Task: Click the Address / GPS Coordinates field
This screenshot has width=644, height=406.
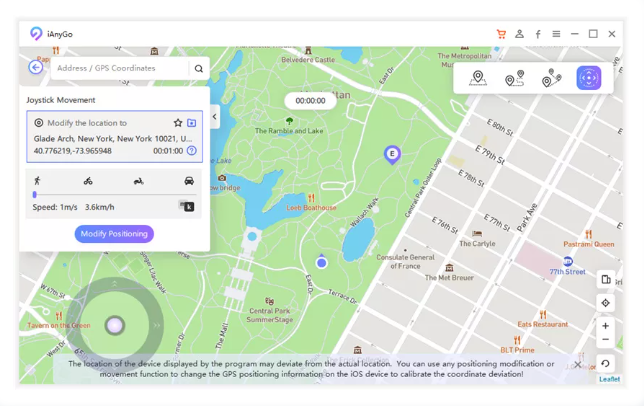Action: (120, 69)
